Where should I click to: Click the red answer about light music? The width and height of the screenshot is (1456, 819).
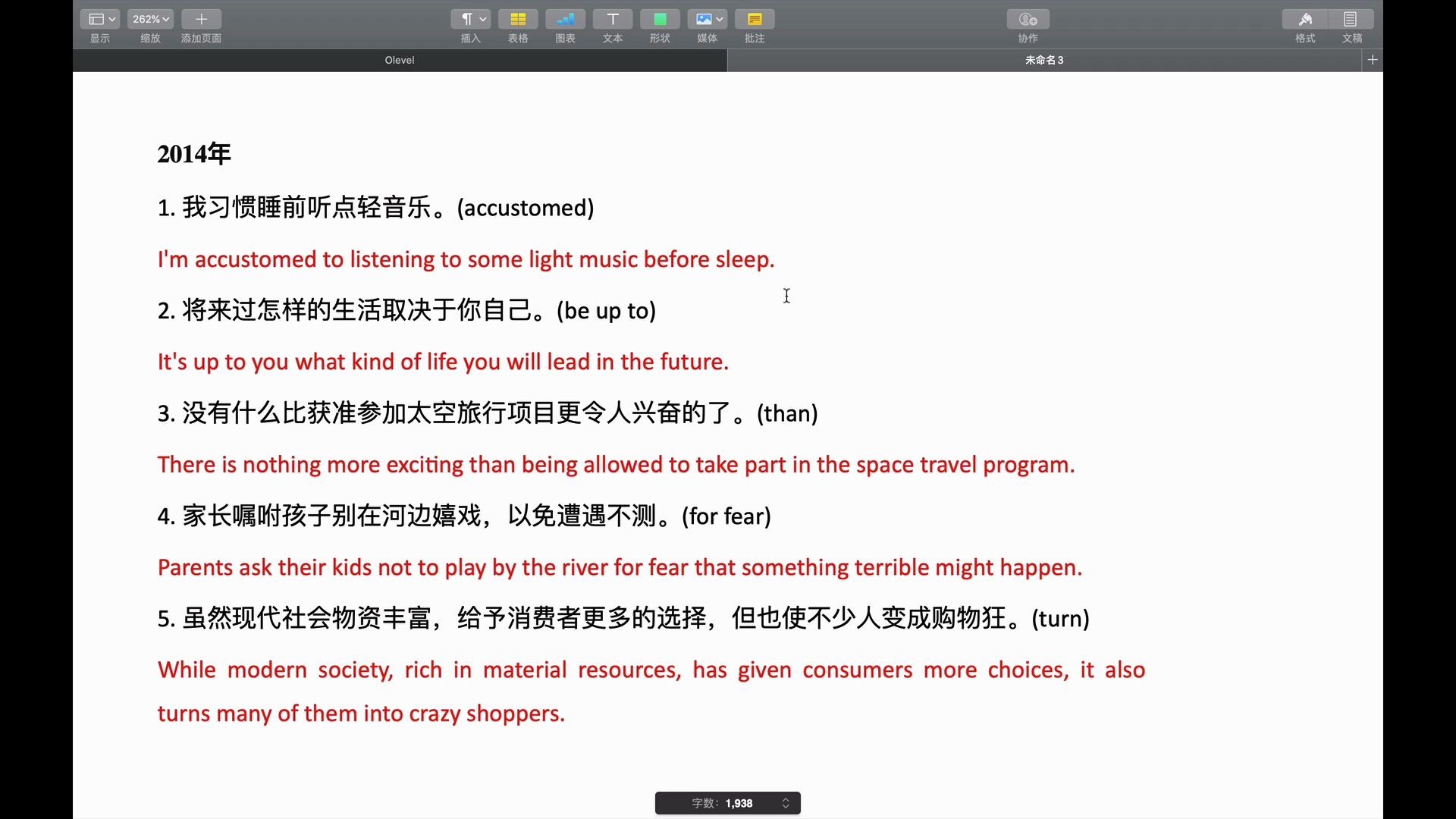[466, 259]
